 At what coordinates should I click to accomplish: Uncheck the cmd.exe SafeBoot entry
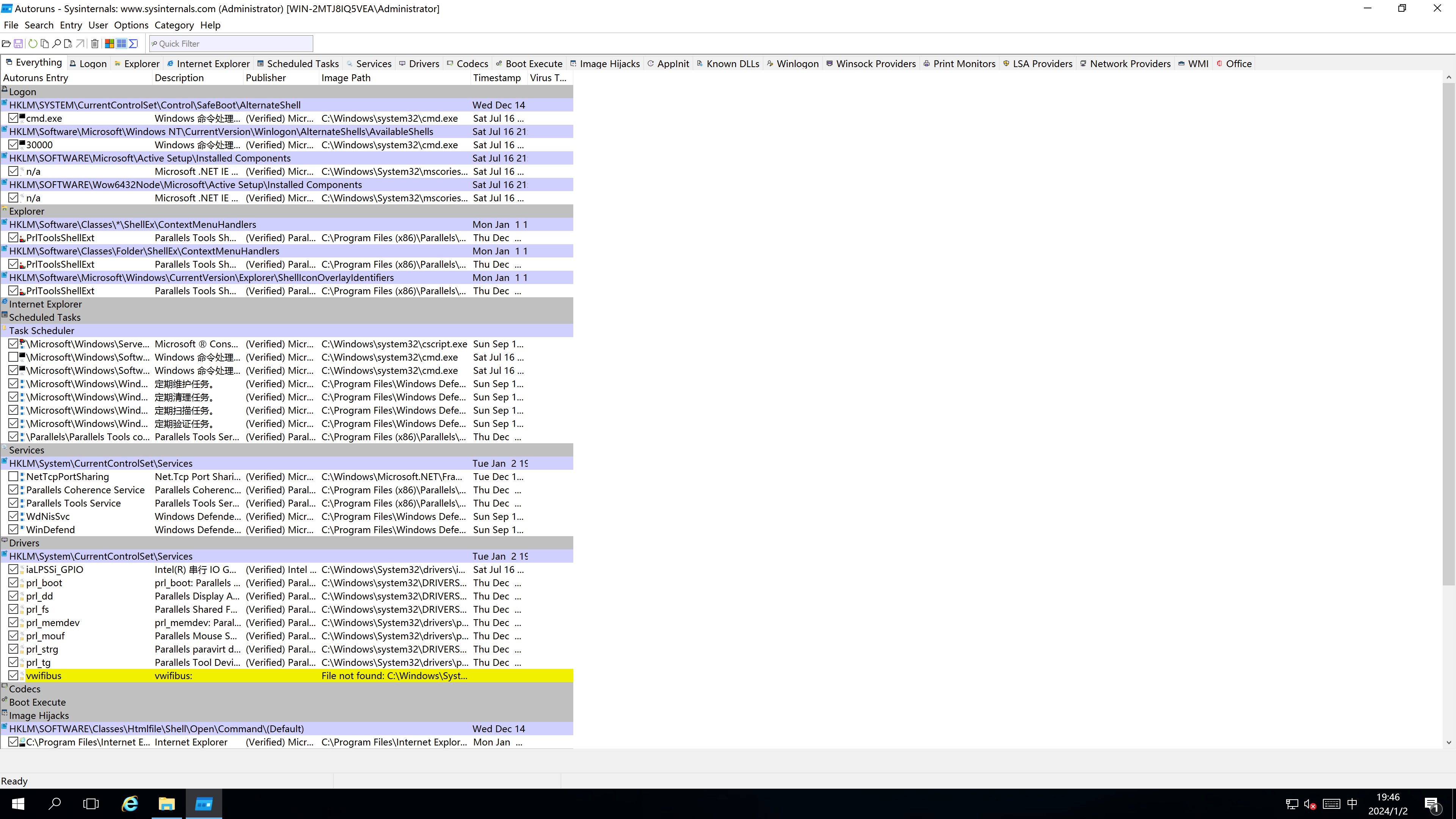click(14, 118)
